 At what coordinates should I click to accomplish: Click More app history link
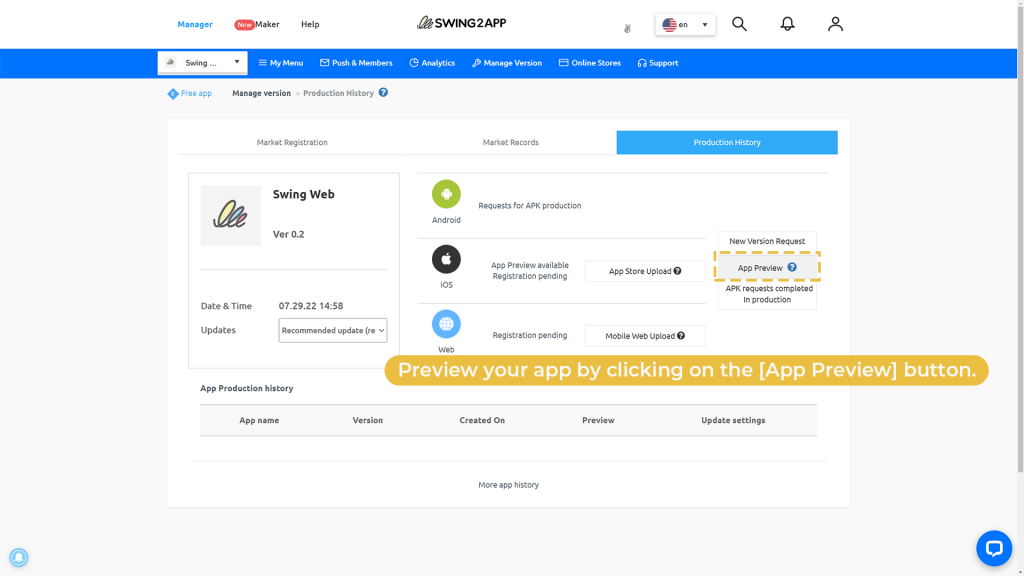tap(508, 485)
